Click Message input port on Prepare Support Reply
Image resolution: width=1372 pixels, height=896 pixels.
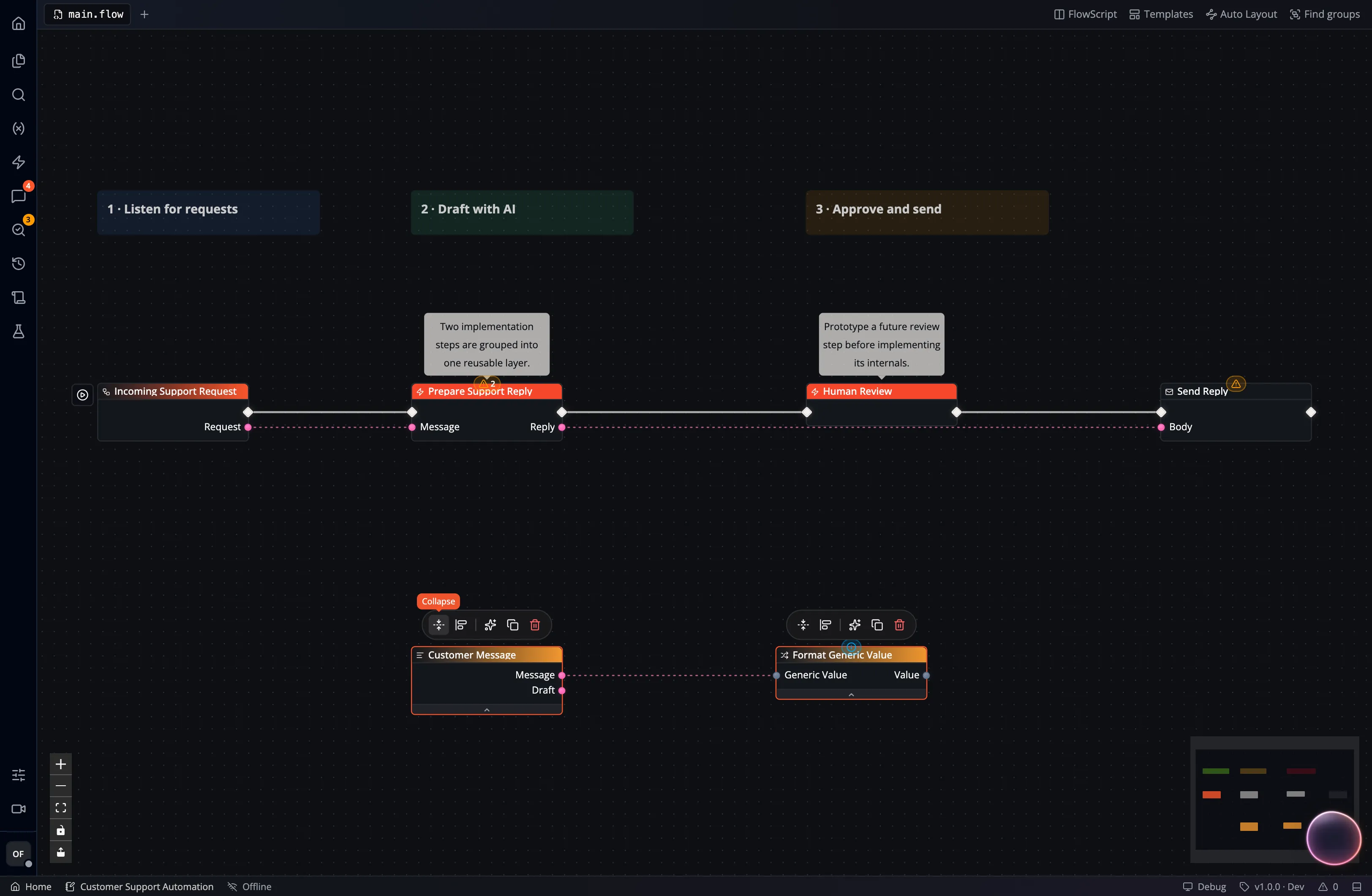[x=411, y=428]
